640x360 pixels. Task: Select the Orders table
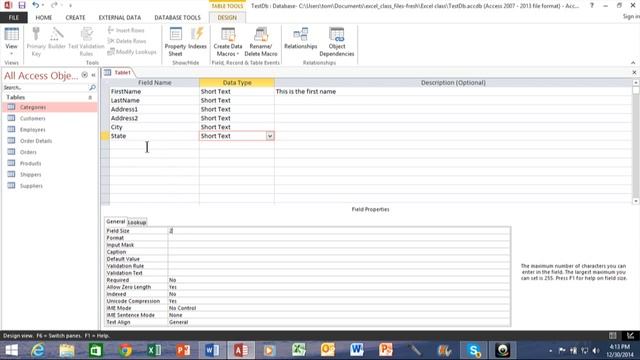click(x=50, y=152)
